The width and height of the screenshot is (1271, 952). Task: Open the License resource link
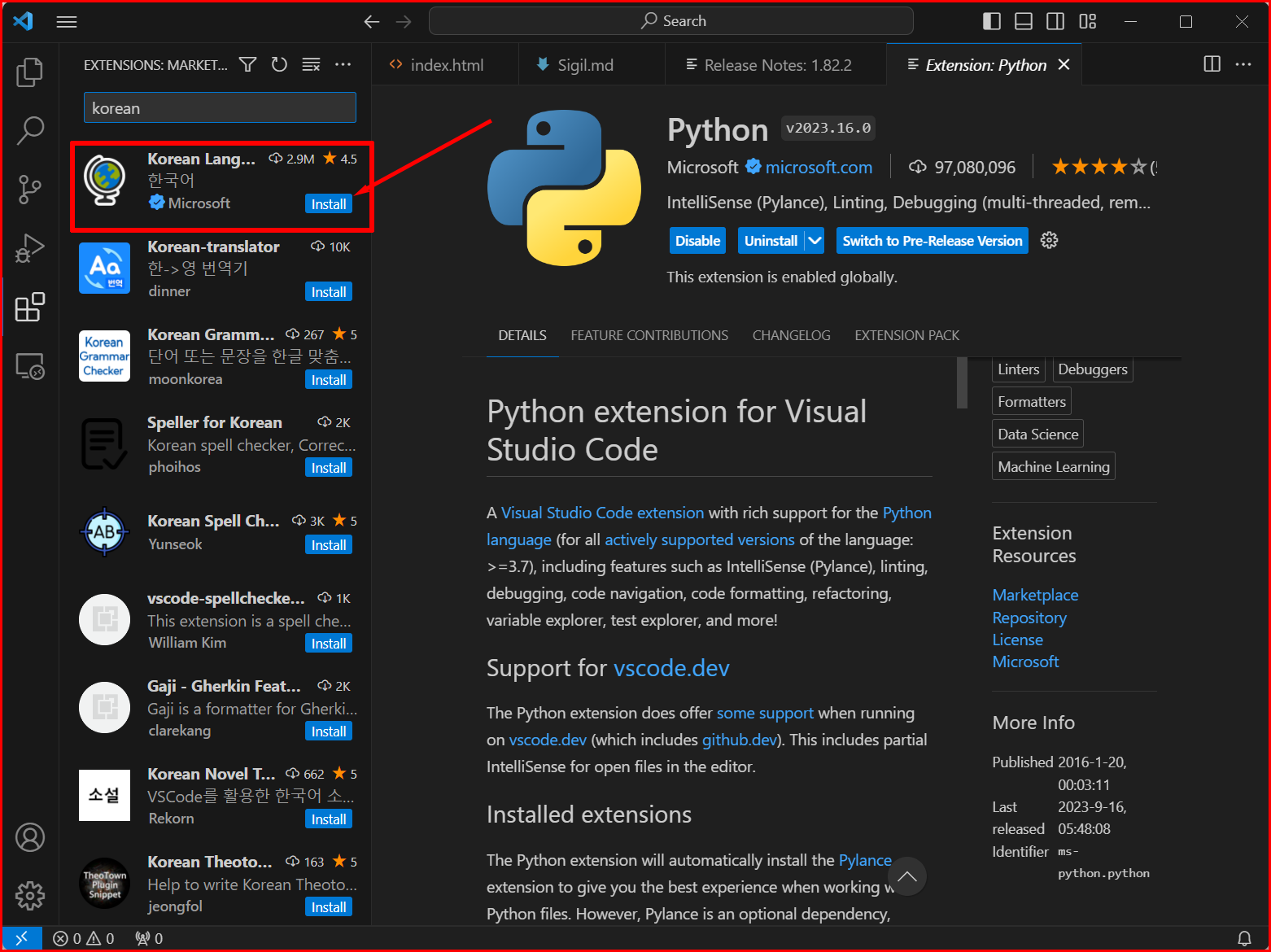(x=1017, y=640)
